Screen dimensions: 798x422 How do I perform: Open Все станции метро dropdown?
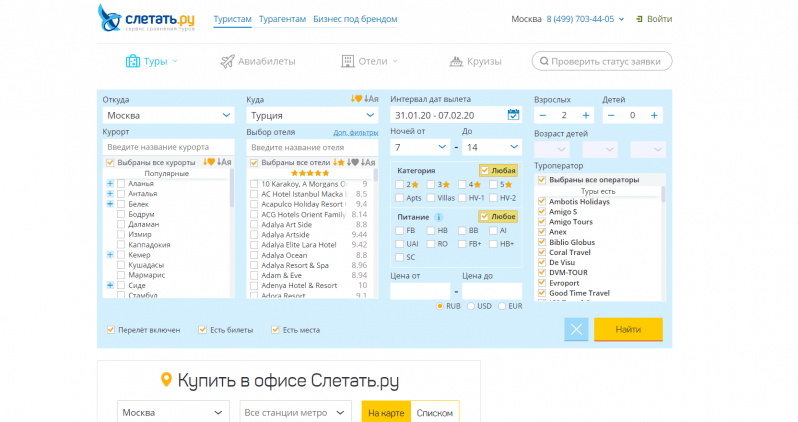tap(296, 412)
